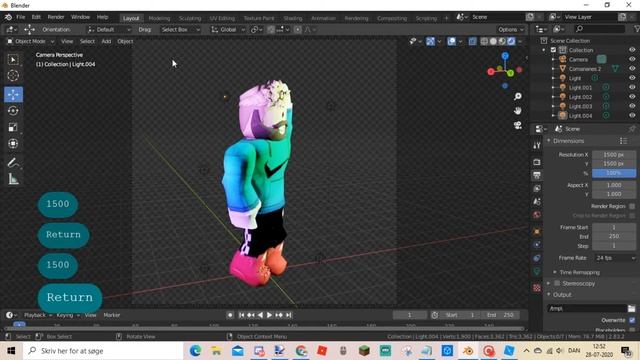640x360 pixels.
Task: Enable the Render Region checkbox
Action: (632, 206)
